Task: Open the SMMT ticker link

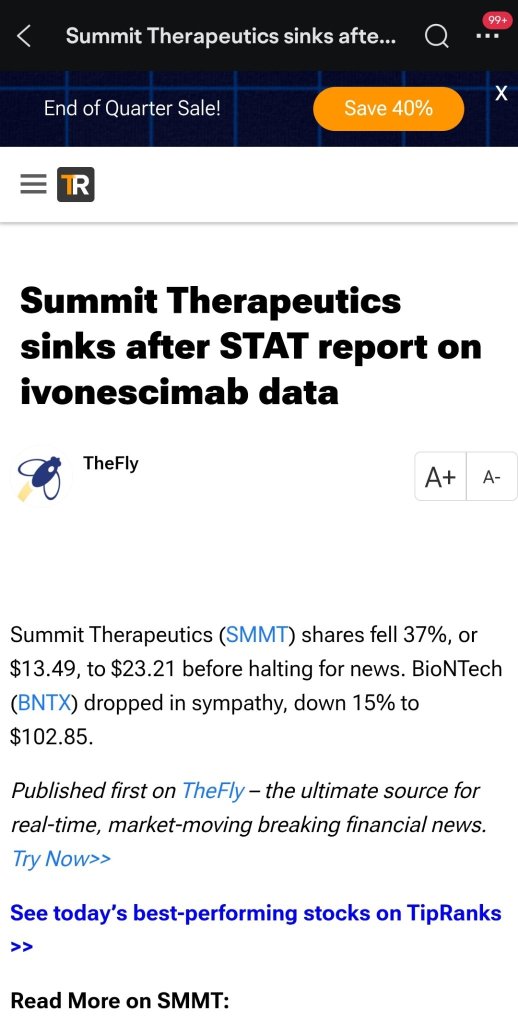Action: pyautogui.click(x=256, y=634)
